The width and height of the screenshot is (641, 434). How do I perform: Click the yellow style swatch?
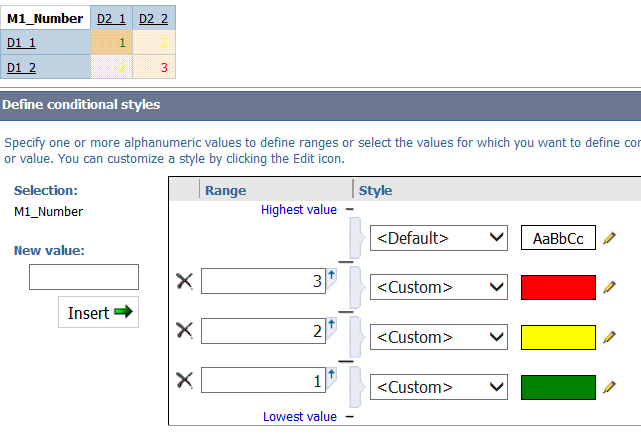558,337
